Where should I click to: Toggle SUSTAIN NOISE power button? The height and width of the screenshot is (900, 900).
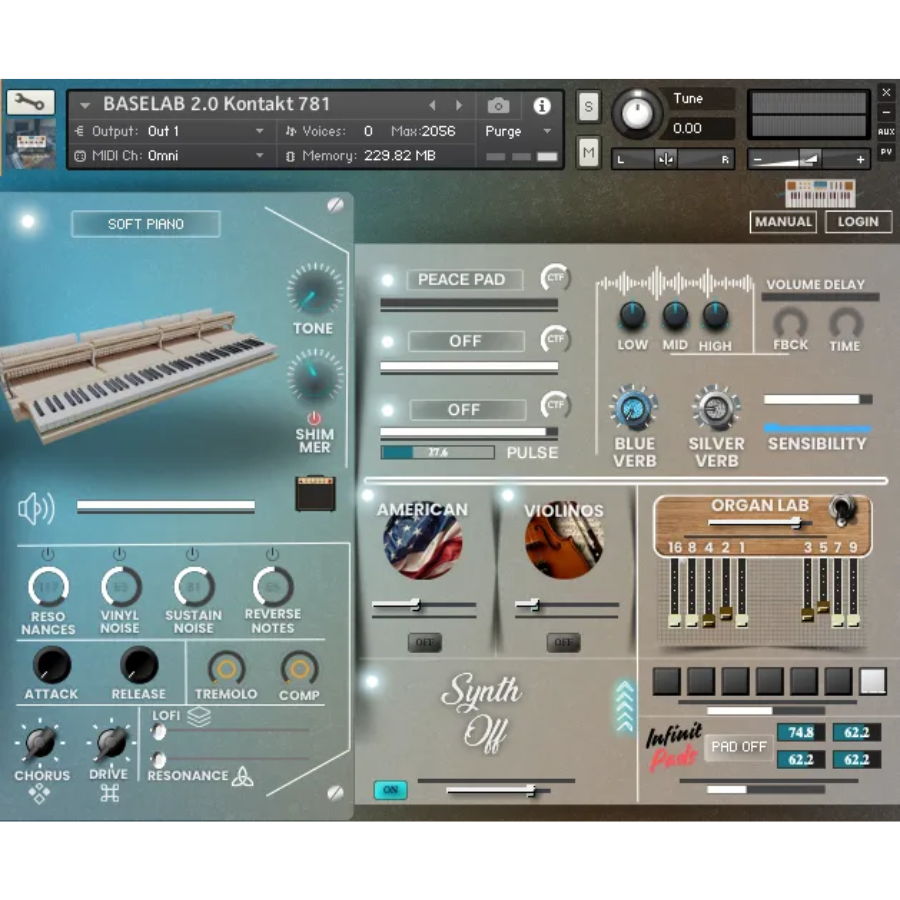coord(192,554)
